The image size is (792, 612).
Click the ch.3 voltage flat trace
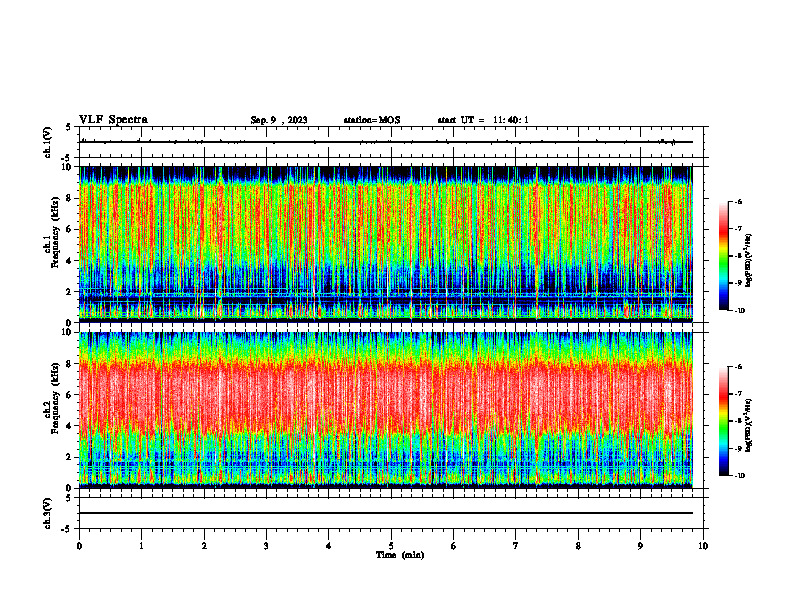click(386, 513)
